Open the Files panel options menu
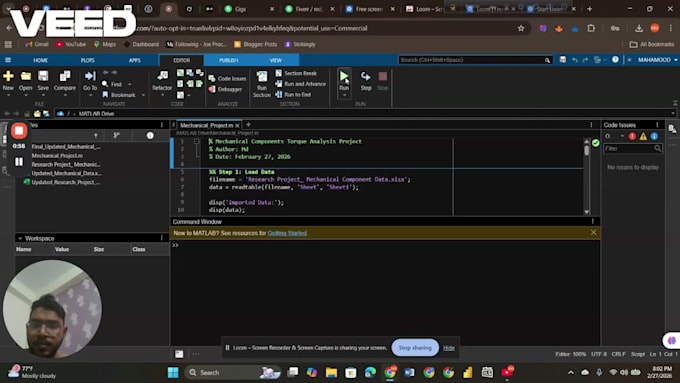The width and height of the screenshot is (680, 383). 162,125
